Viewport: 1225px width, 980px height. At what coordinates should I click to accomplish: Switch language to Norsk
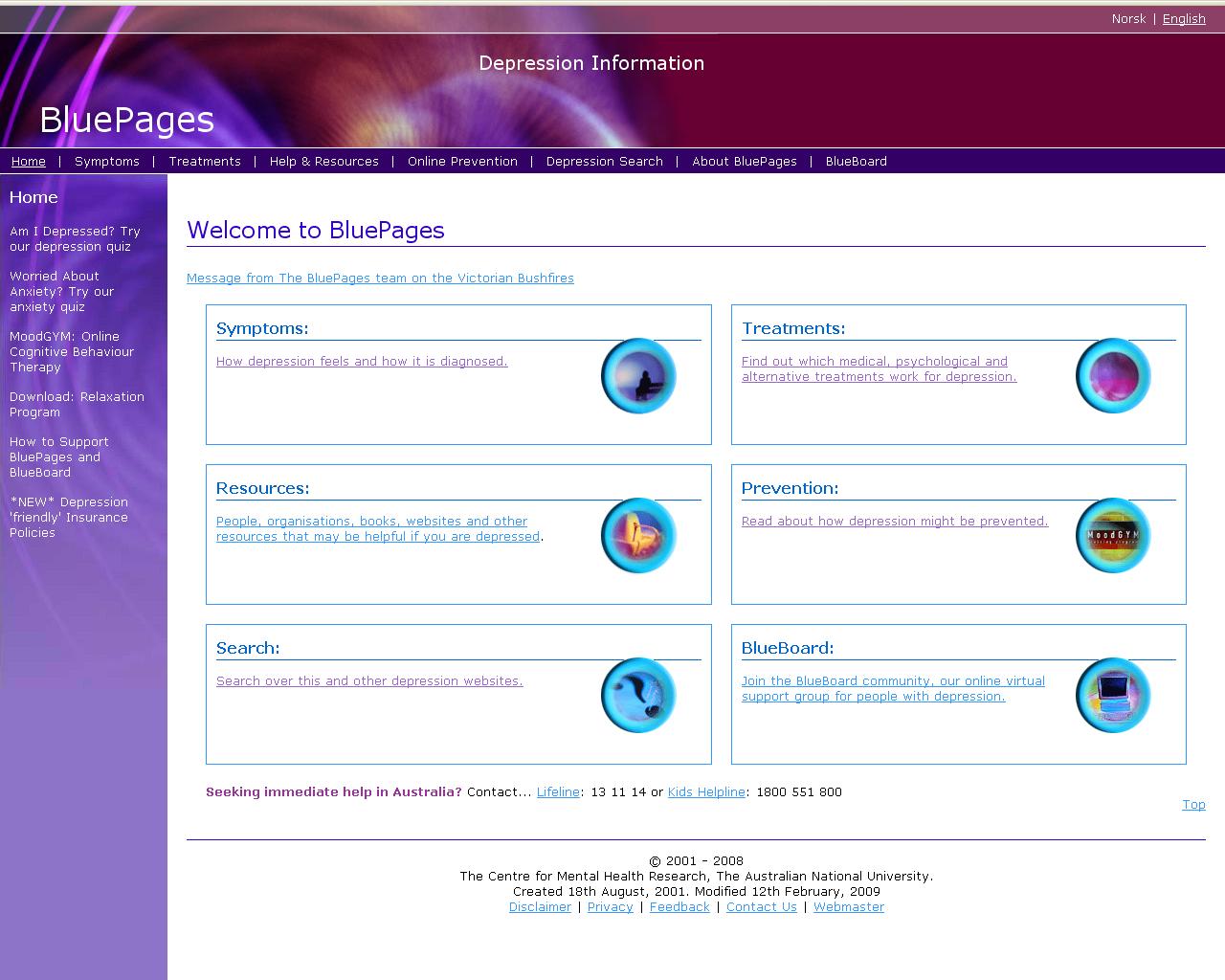click(x=1128, y=19)
